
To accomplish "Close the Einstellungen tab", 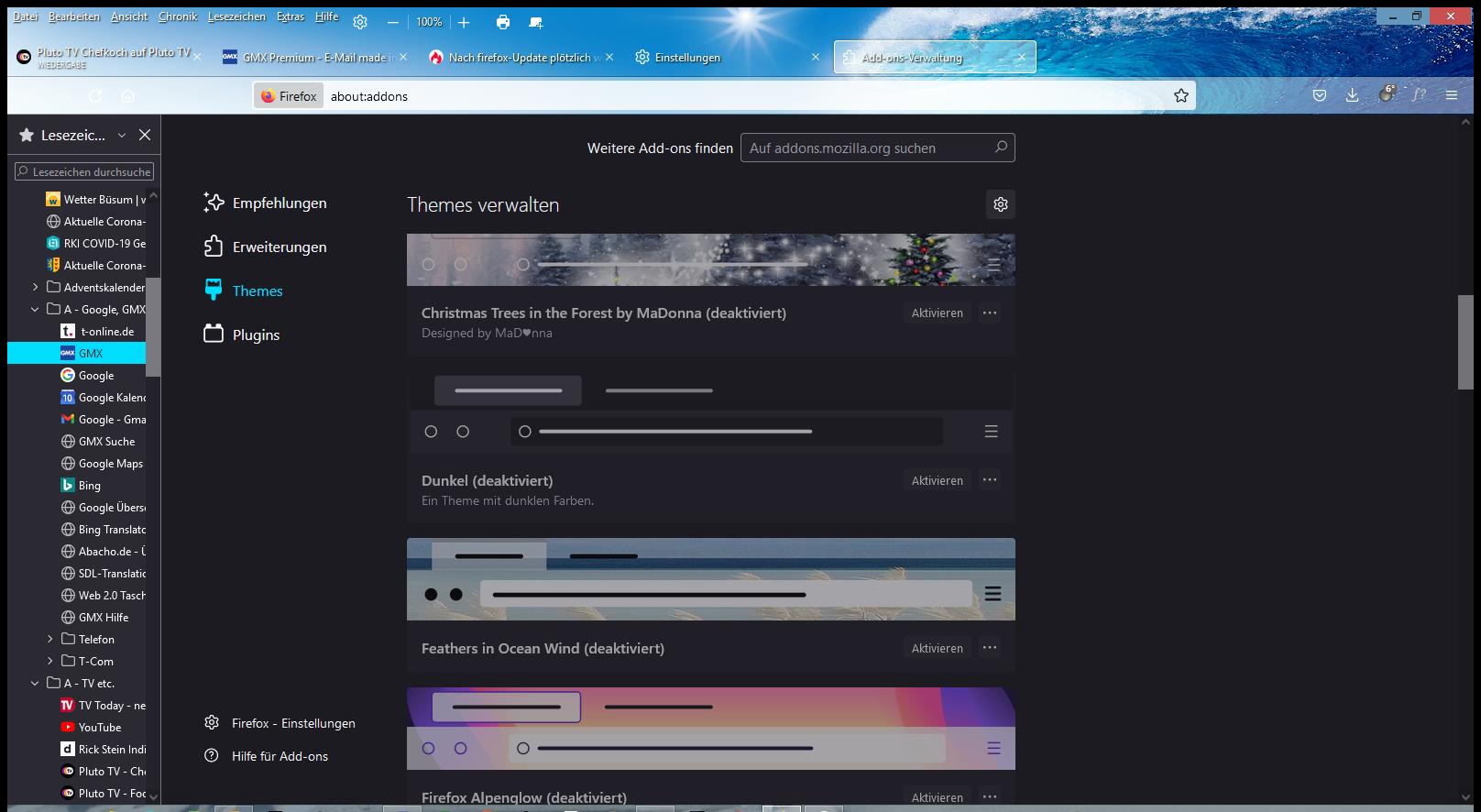I will pos(816,57).
